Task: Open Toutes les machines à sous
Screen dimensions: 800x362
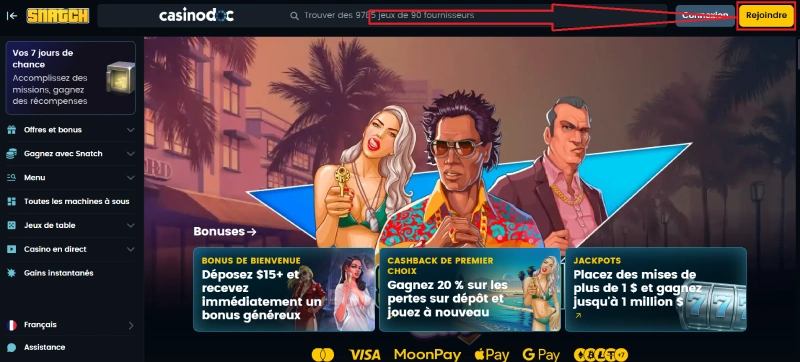Action: tap(70, 201)
